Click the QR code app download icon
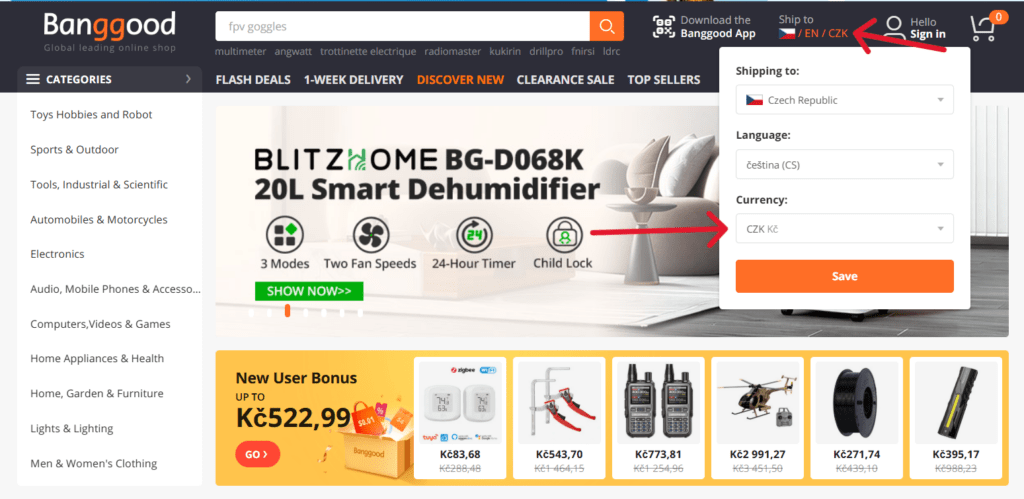Screen dimensions: 1024x499 (x=664, y=27)
